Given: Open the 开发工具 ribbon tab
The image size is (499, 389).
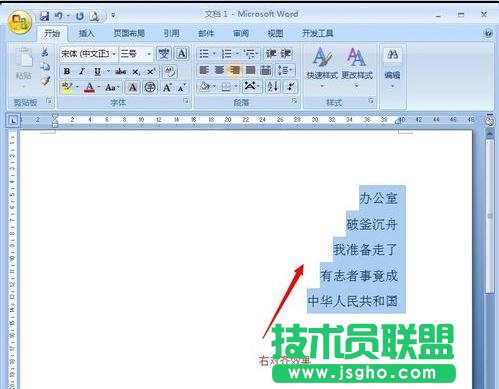Looking at the screenshot, I should (x=317, y=33).
